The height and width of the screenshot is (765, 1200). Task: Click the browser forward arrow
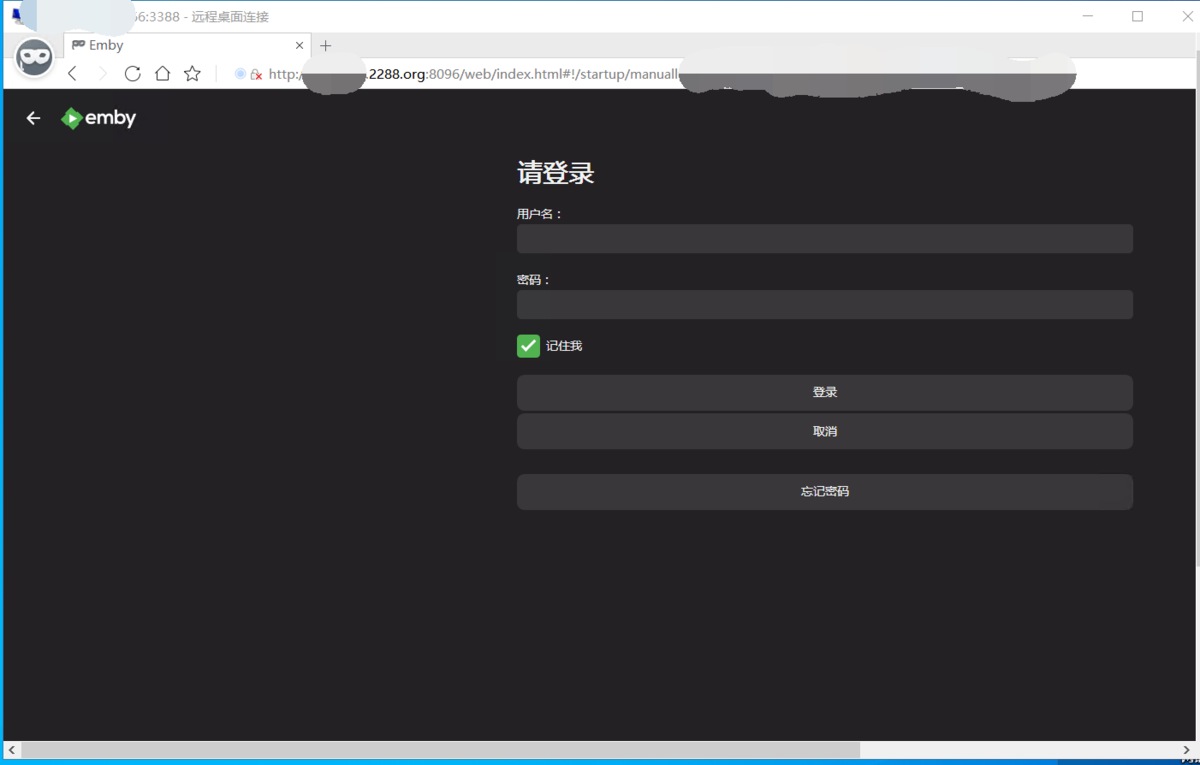pyautogui.click(x=102, y=74)
